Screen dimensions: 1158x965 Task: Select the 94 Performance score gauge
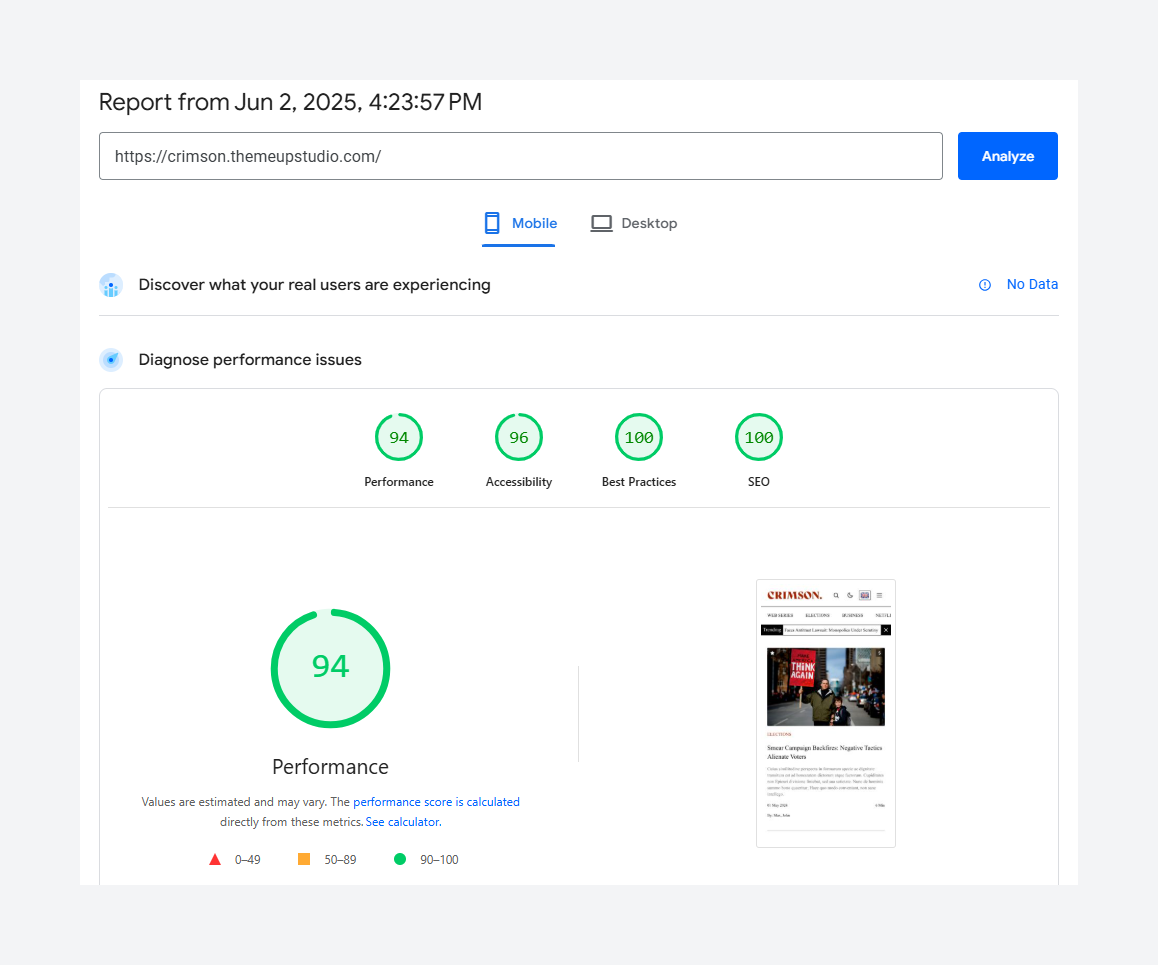click(399, 437)
